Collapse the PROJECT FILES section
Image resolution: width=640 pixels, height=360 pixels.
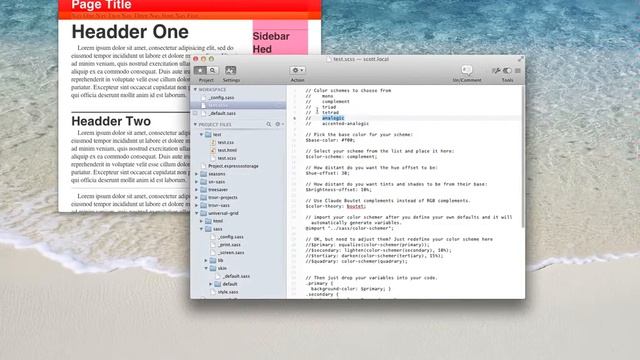click(196, 124)
